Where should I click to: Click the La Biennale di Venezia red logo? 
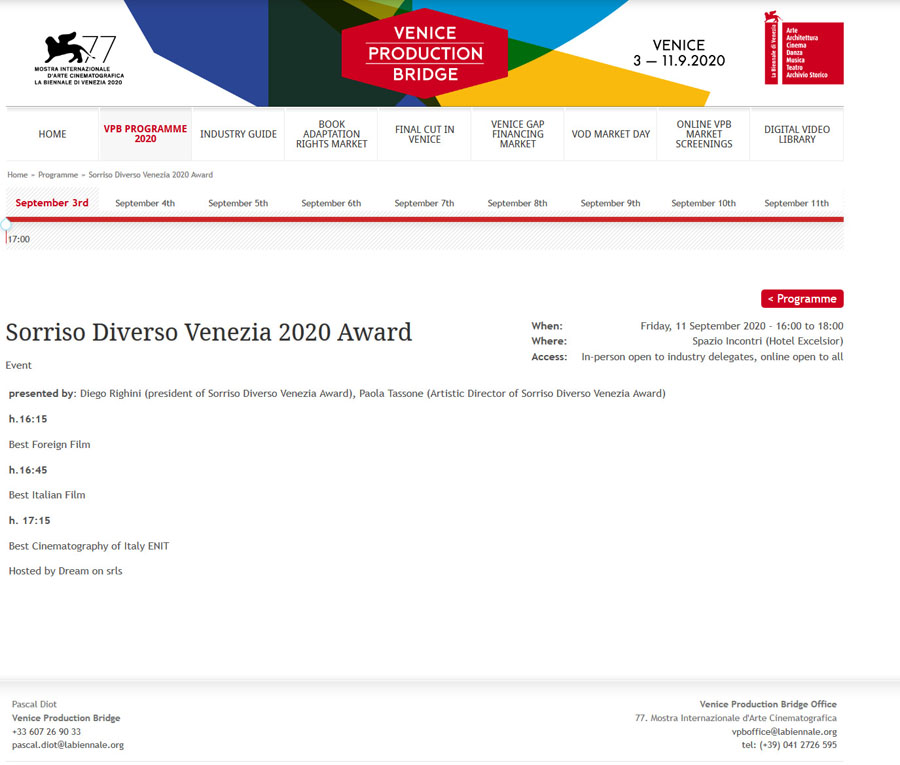pos(804,48)
